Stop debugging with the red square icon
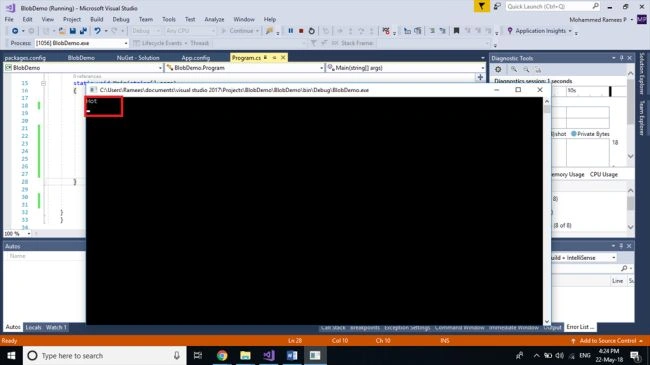The height and width of the screenshot is (365, 650). tap(301, 31)
